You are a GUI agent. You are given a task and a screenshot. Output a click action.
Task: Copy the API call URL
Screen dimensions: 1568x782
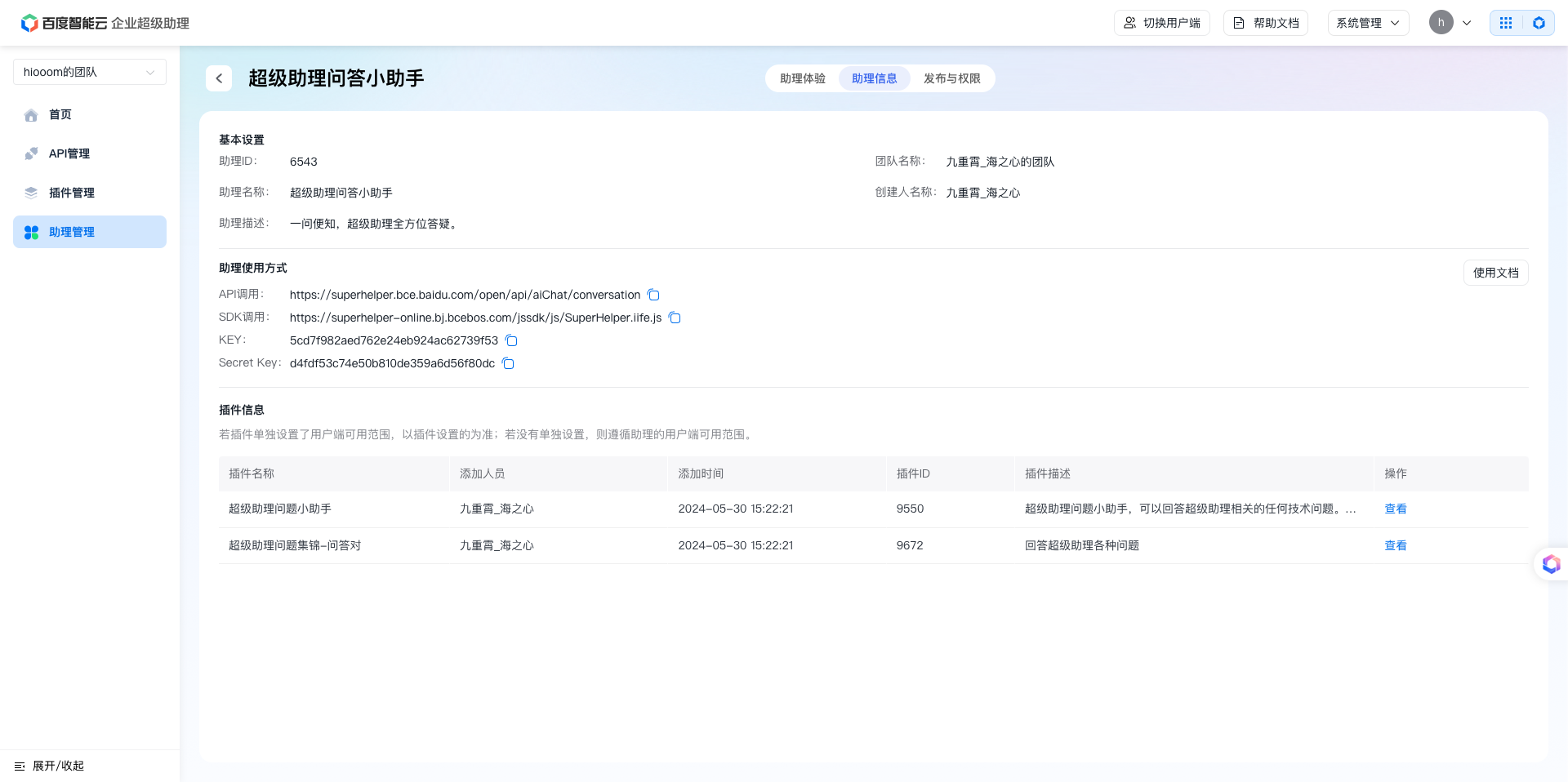coord(653,295)
